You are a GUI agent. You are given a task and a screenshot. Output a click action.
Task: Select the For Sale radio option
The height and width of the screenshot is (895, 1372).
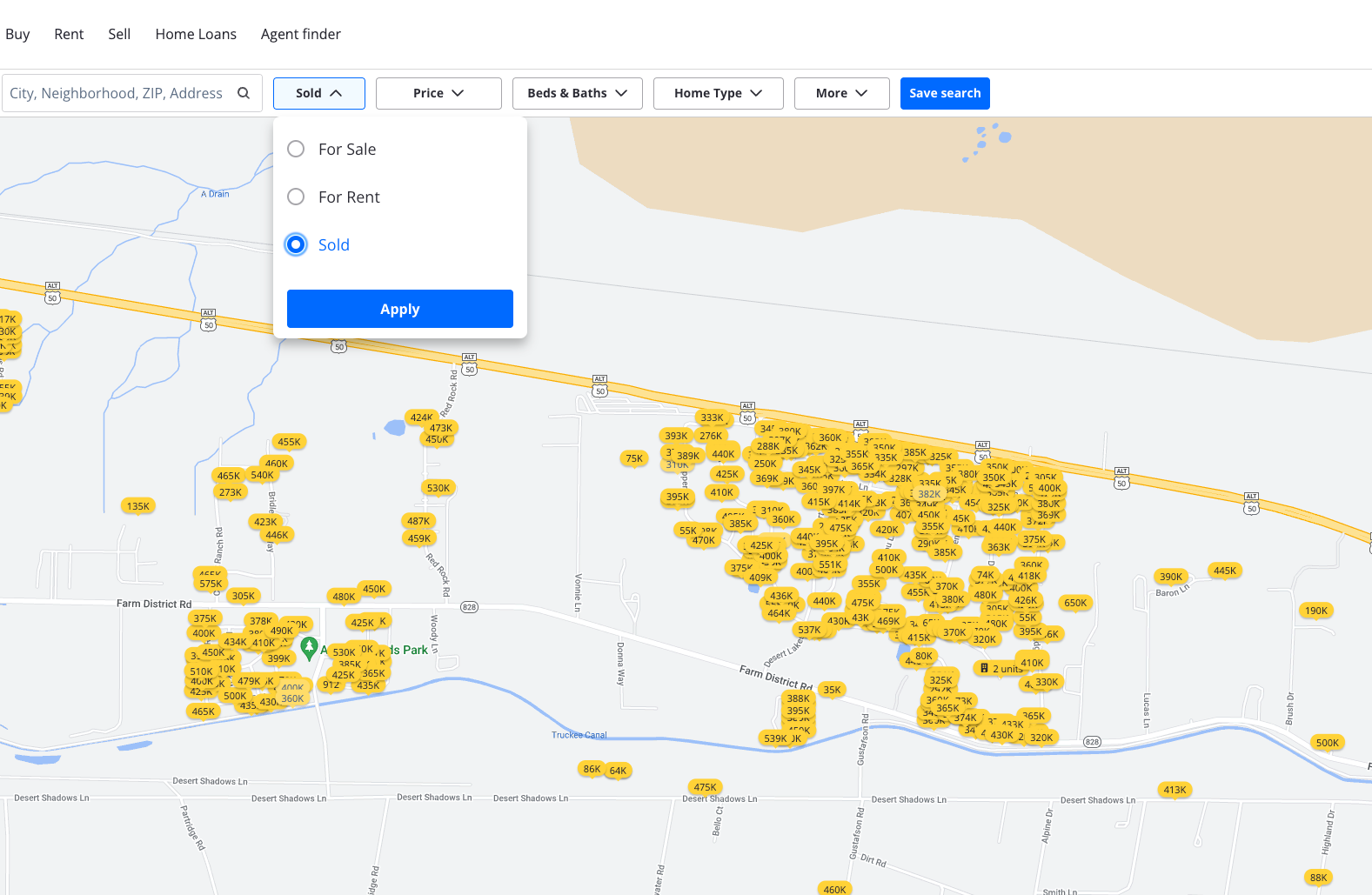(296, 149)
